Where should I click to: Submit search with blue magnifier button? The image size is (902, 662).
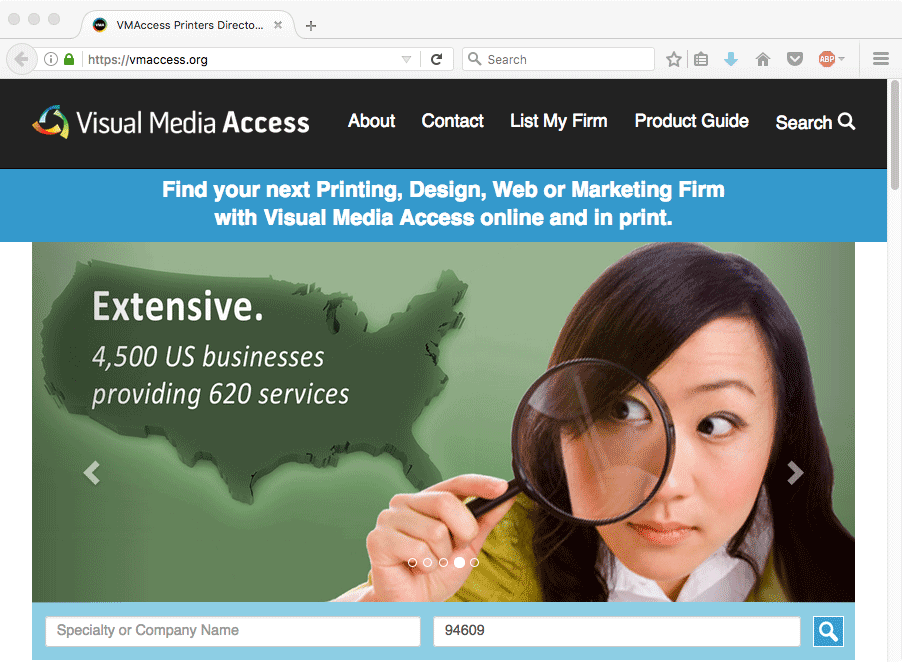[828, 631]
